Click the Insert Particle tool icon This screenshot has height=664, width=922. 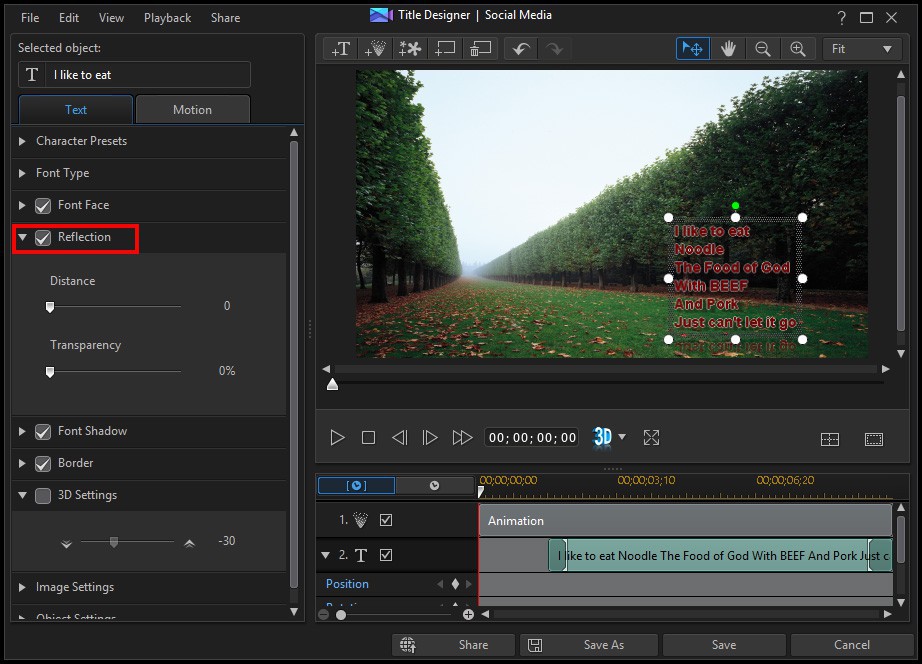(x=375, y=49)
